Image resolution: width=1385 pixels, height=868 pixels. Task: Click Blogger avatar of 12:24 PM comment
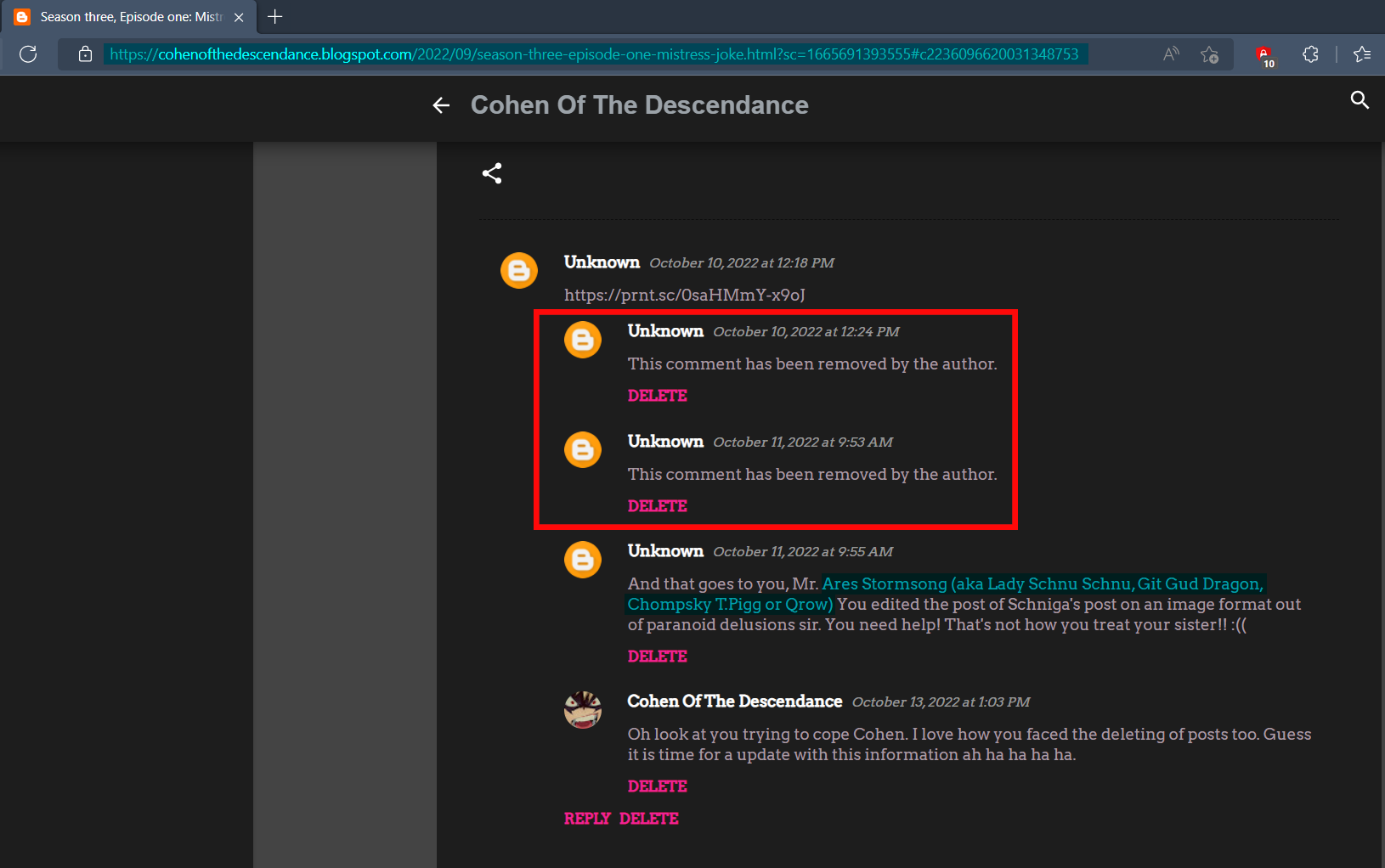[583, 340]
